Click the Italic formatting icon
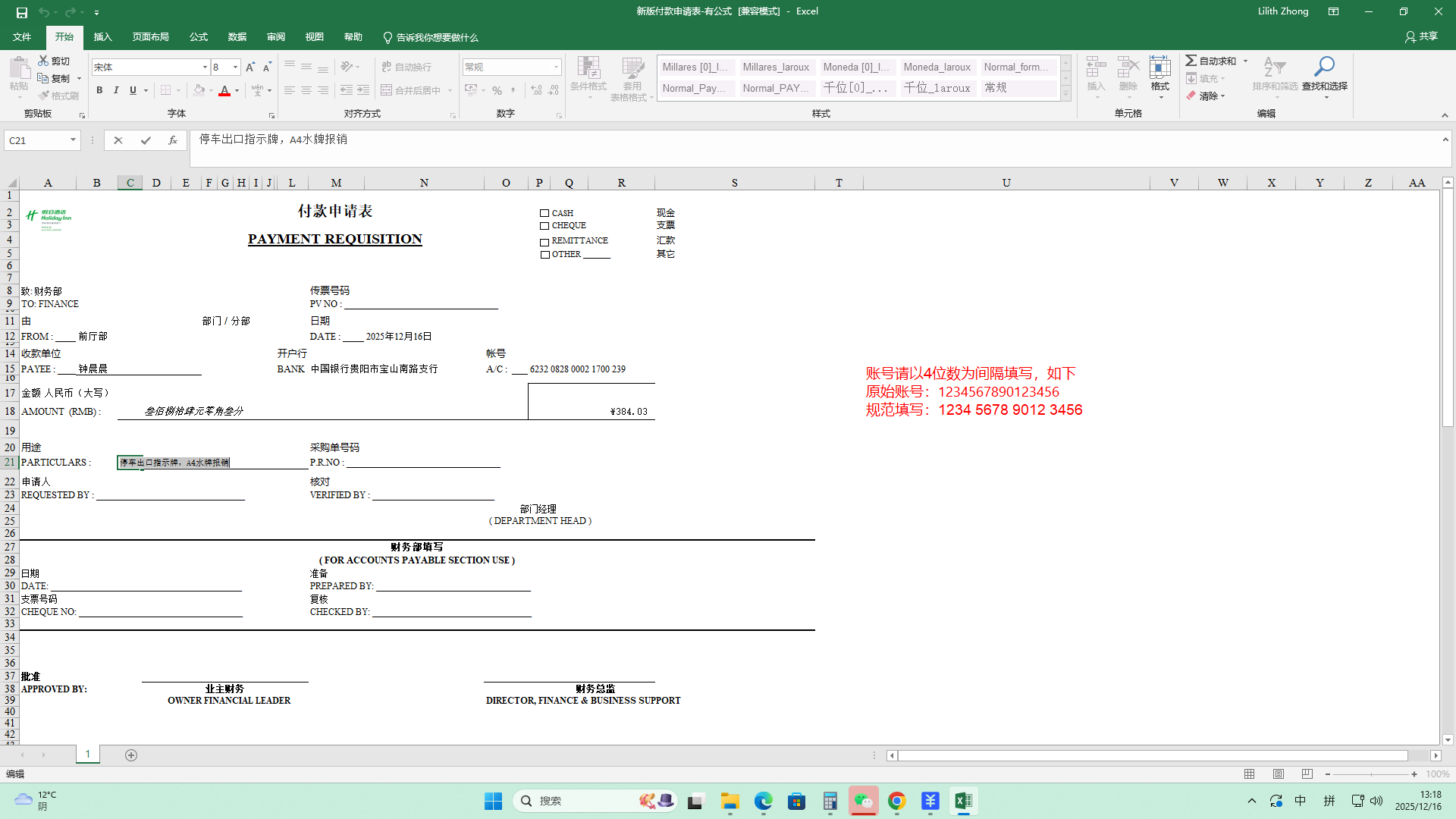1456x819 pixels. 116,90
